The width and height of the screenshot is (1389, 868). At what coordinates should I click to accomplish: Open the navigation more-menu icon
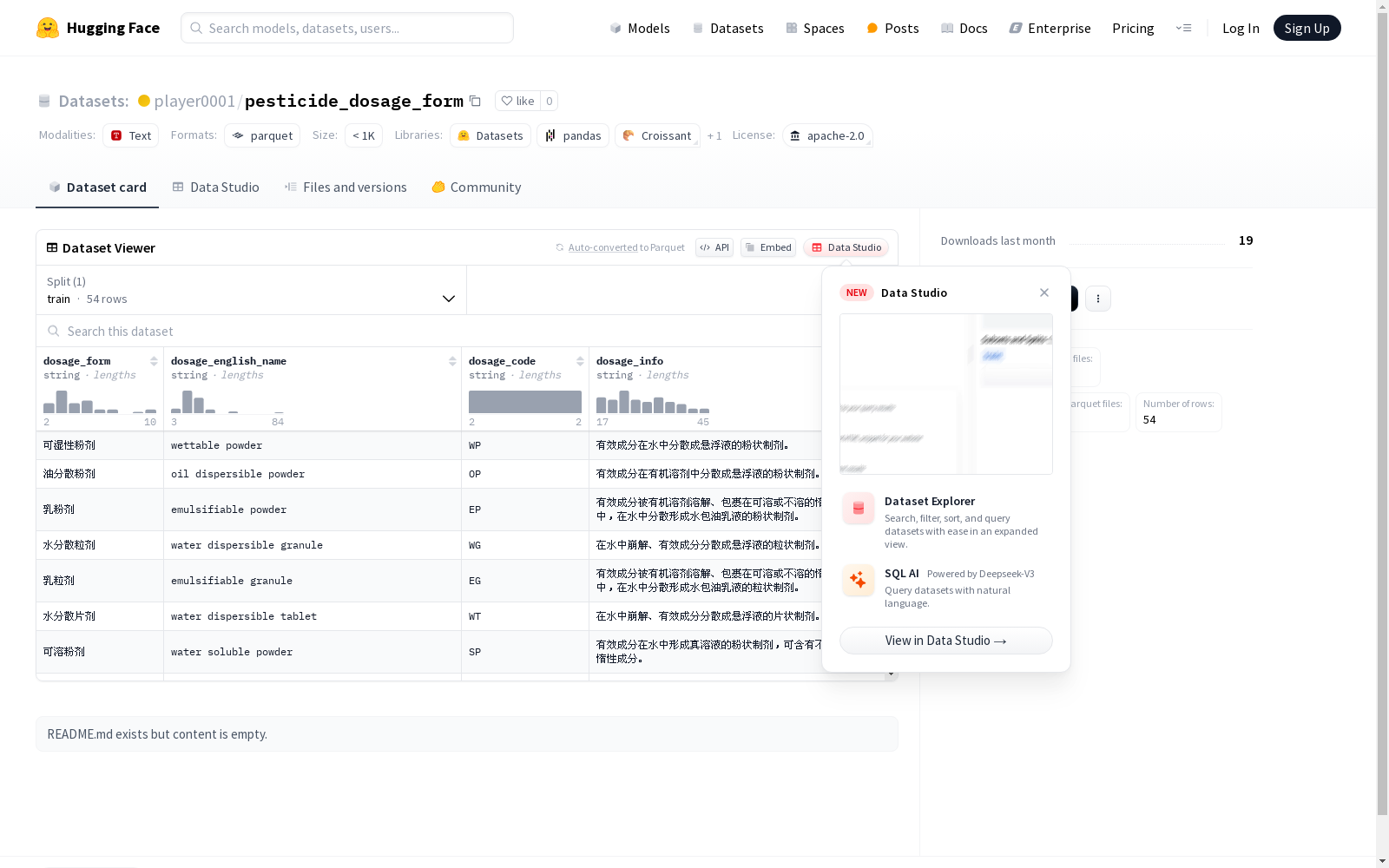(1183, 28)
